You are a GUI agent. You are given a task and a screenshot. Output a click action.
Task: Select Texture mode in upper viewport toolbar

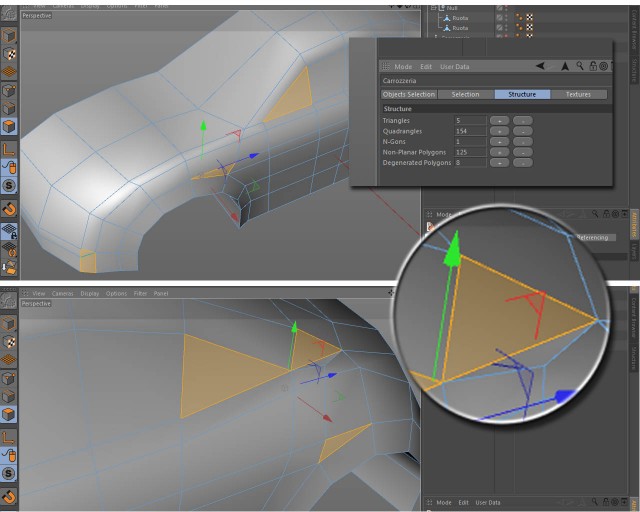tap(9, 54)
